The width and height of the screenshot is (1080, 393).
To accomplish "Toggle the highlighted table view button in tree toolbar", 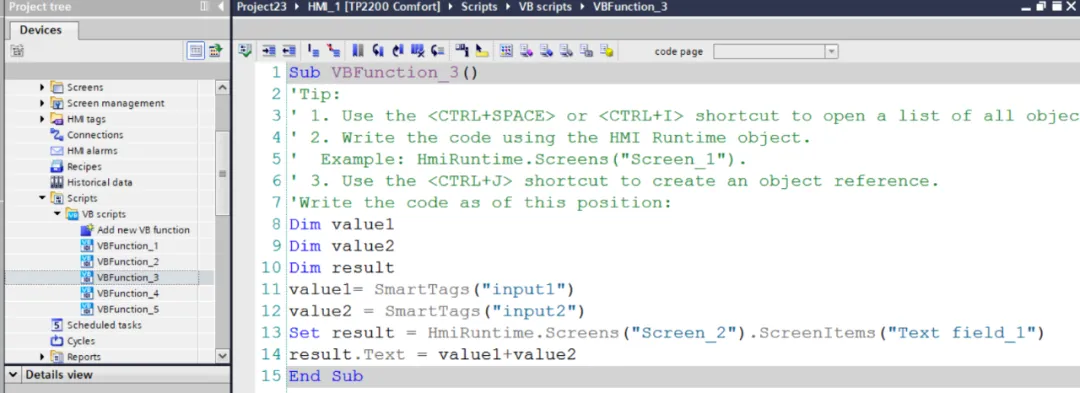I will point(196,50).
